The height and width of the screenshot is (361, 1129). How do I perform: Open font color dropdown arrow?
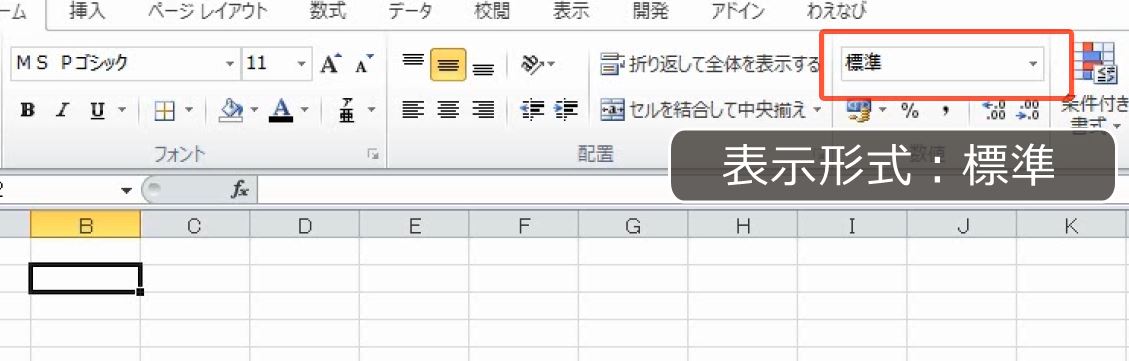point(304,110)
